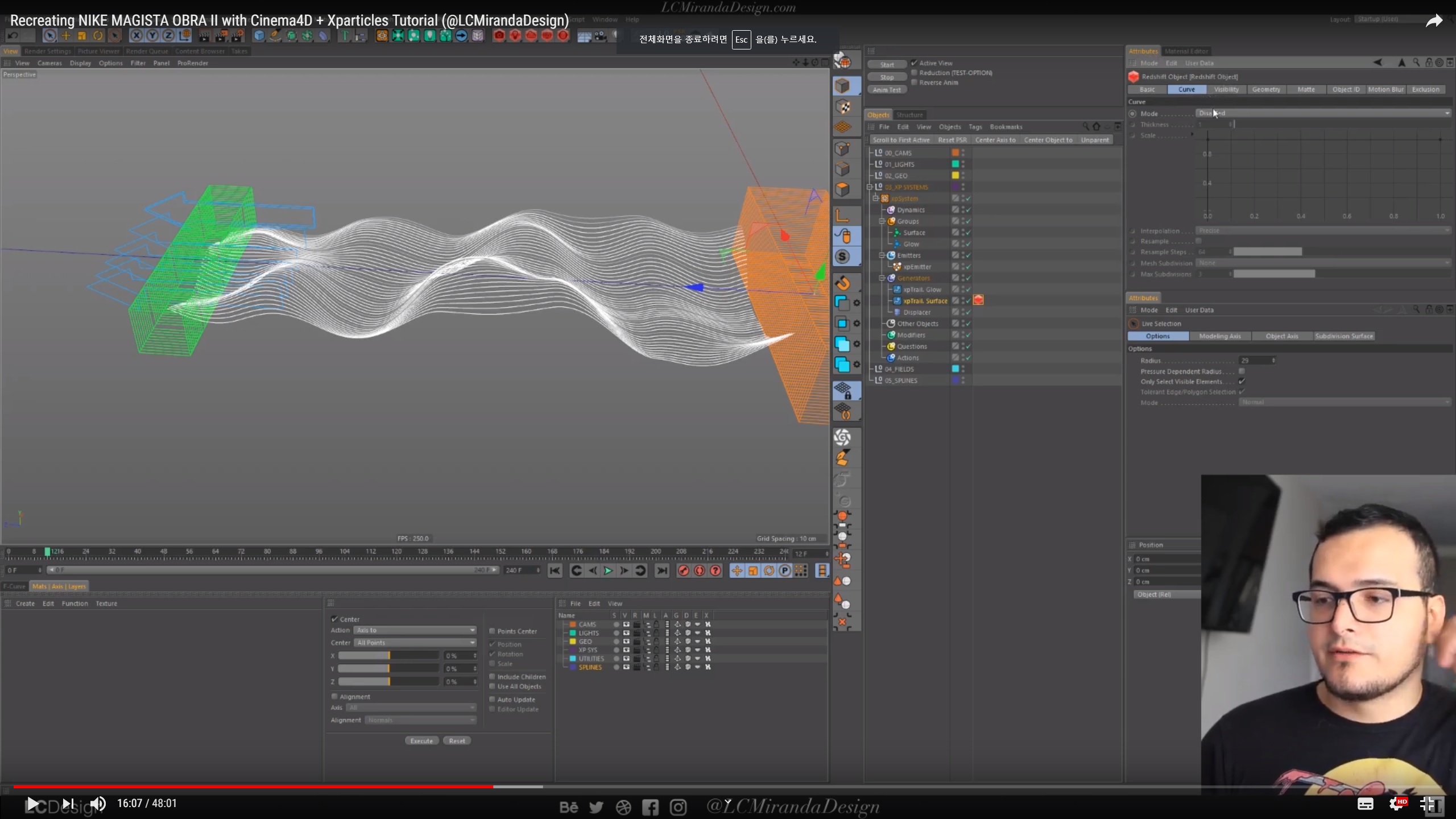Open YouTube settings gear icon
This screenshot has height=819, width=1456.
[1397, 804]
